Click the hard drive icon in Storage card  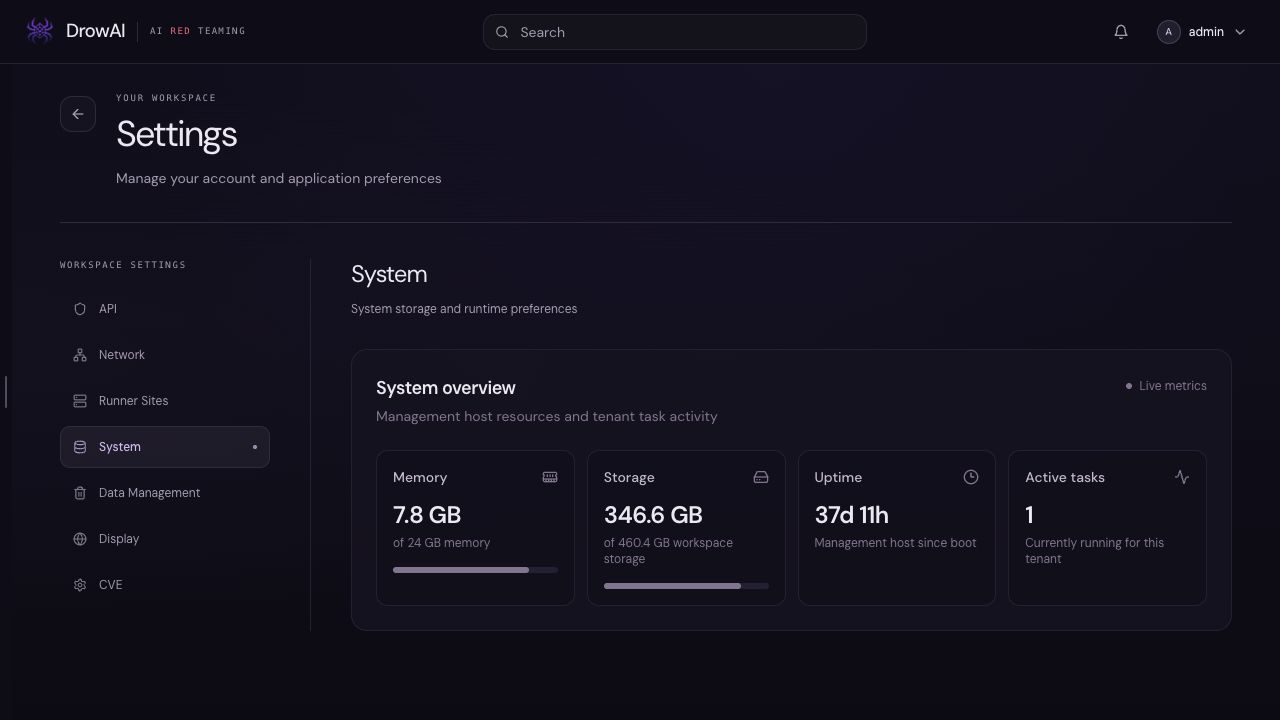(761, 477)
